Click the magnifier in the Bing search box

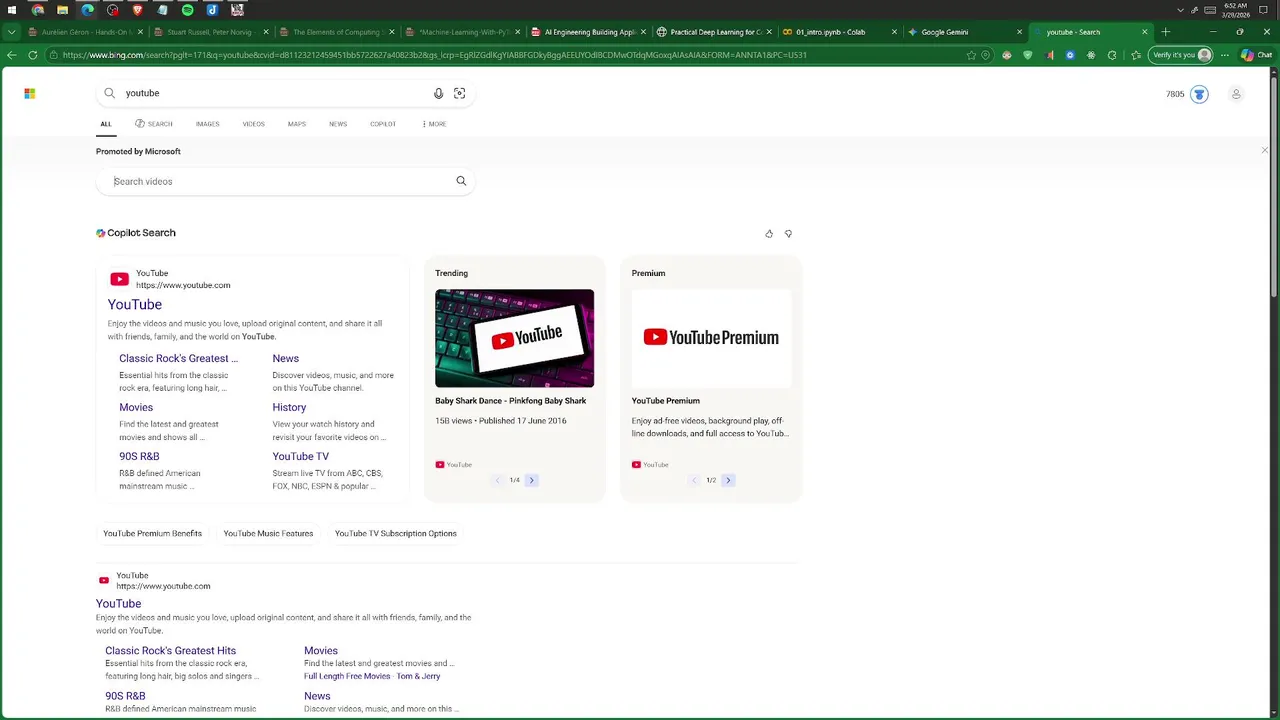point(110,93)
